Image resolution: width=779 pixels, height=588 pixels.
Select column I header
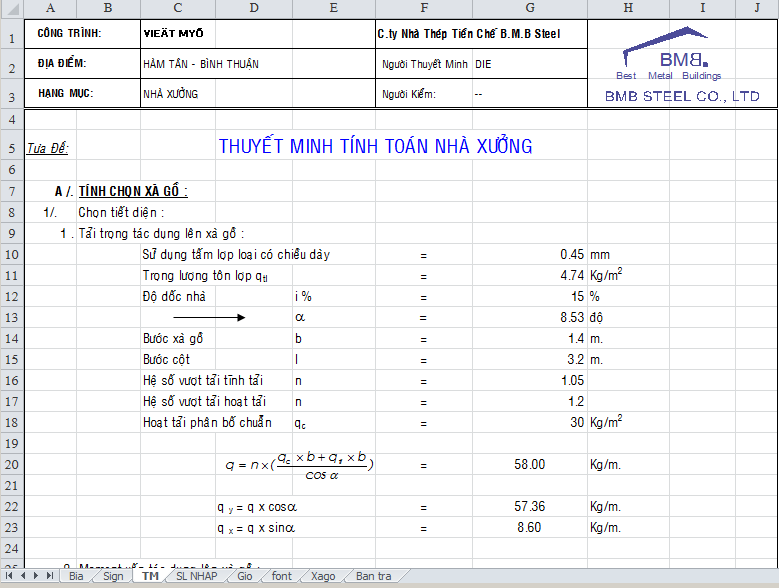point(702,8)
